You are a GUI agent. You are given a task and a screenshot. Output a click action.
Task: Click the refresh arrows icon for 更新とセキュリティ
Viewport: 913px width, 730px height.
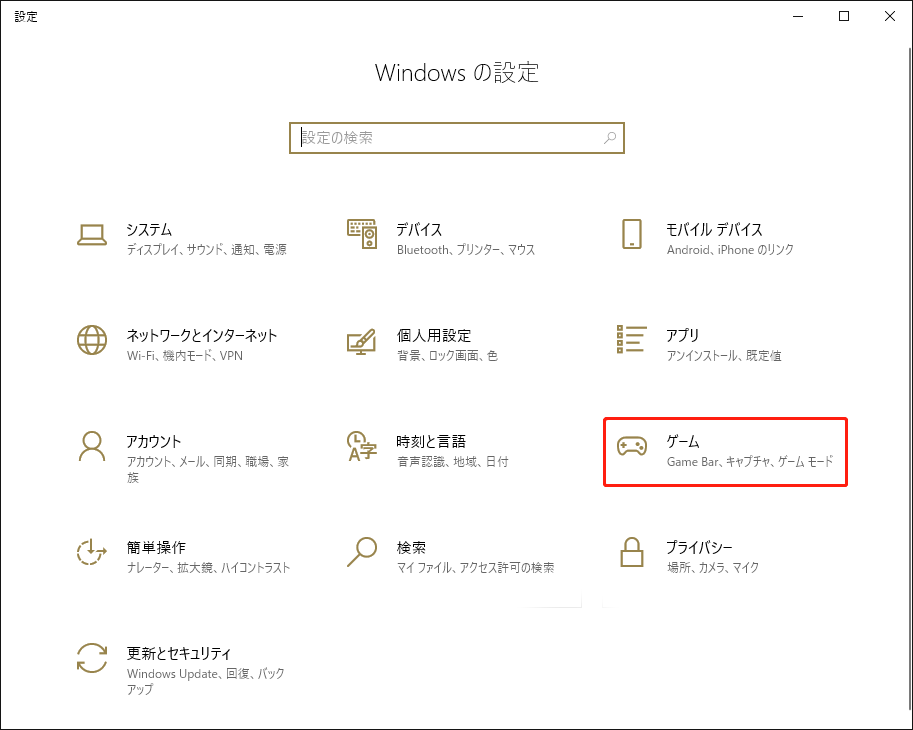click(x=92, y=658)
